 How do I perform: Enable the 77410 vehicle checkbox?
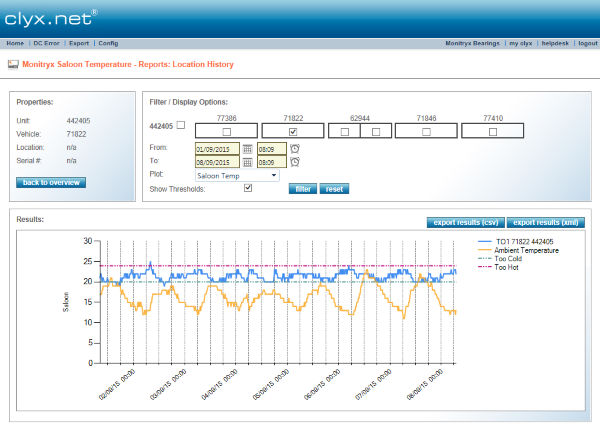pos(493,132)
